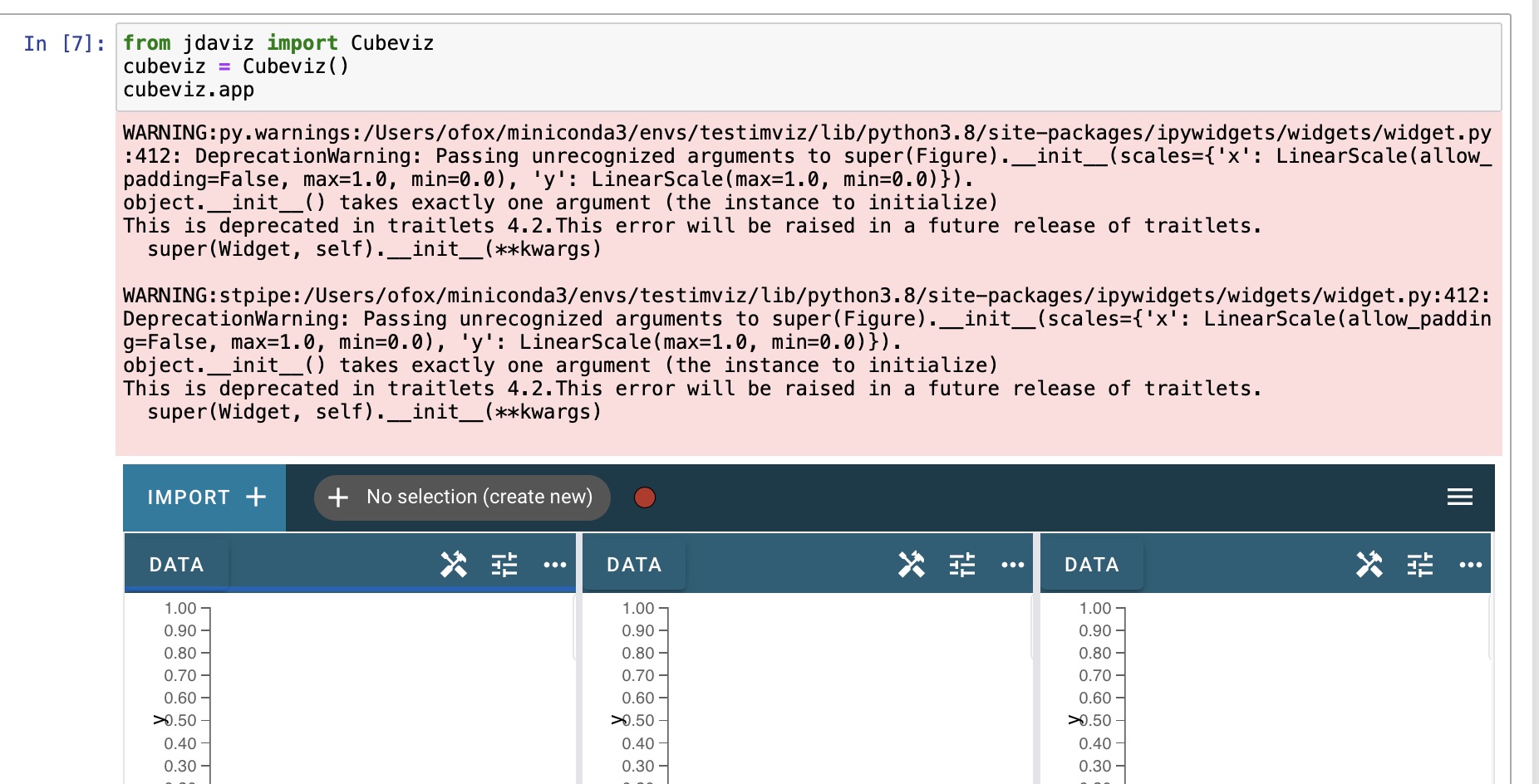Click the plus icon in the subset selector pill

[337, 497]
